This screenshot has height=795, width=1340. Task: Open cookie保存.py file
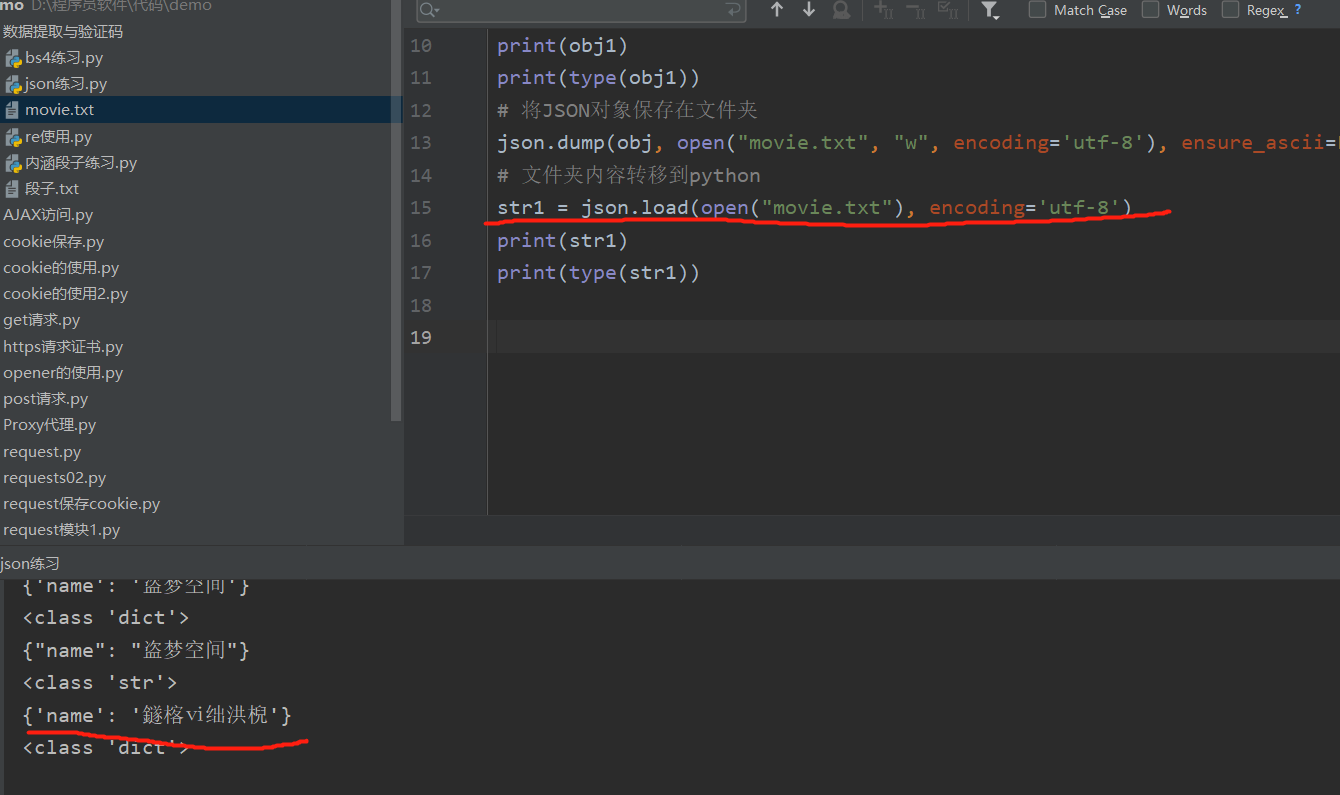click(53, 242)
